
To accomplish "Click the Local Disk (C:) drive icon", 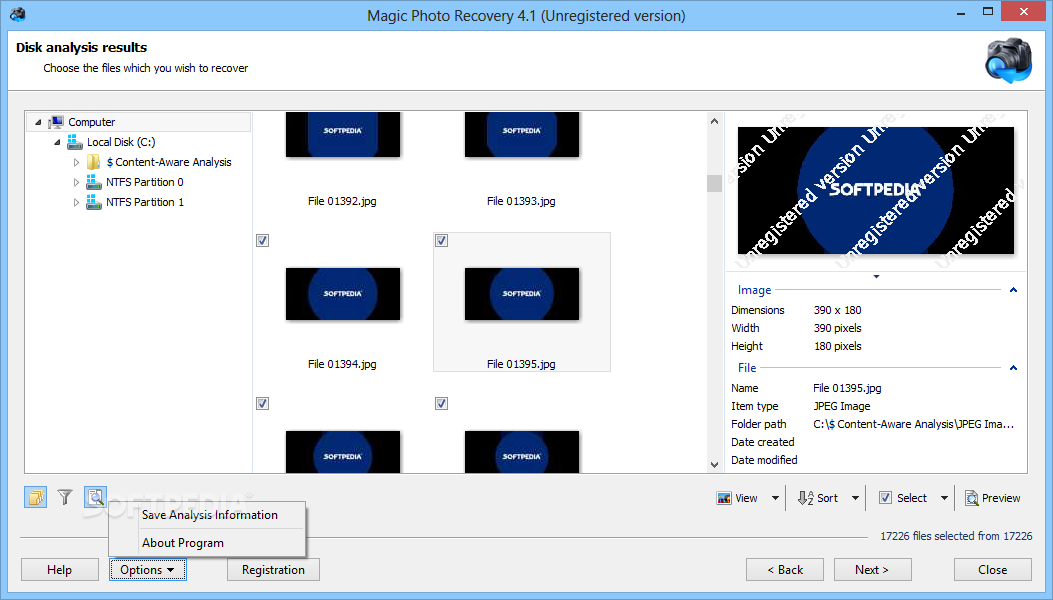I will tap(75, 142).
